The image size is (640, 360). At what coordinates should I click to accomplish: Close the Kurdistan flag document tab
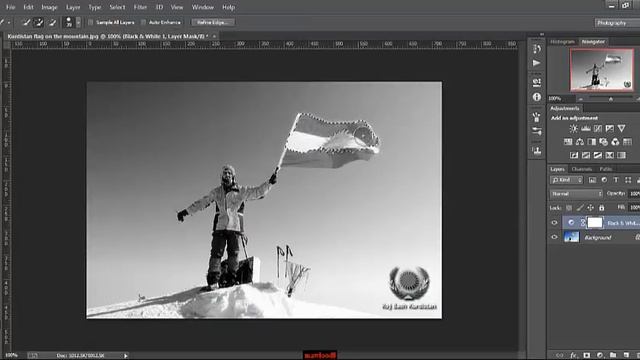[x=214, y=36]
